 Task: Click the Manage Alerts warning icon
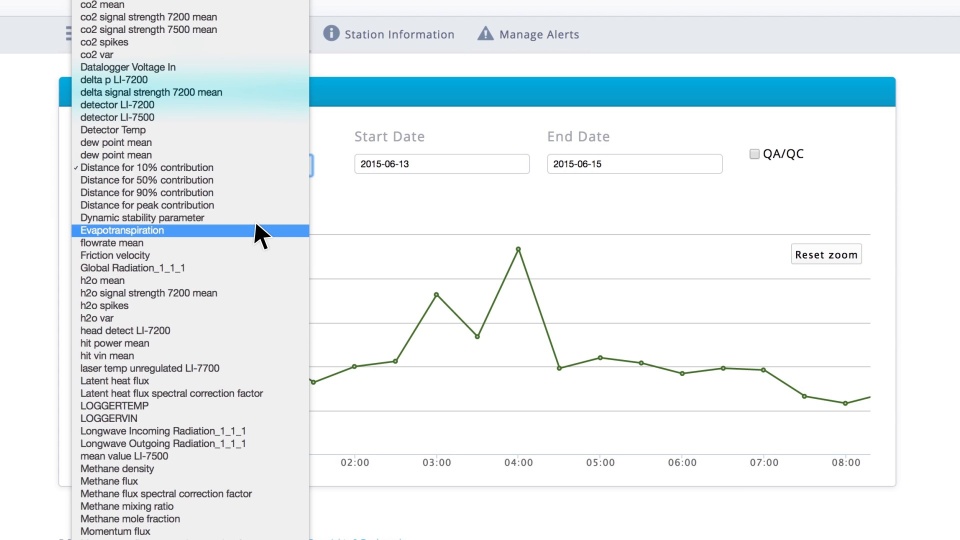pos(485,34)
